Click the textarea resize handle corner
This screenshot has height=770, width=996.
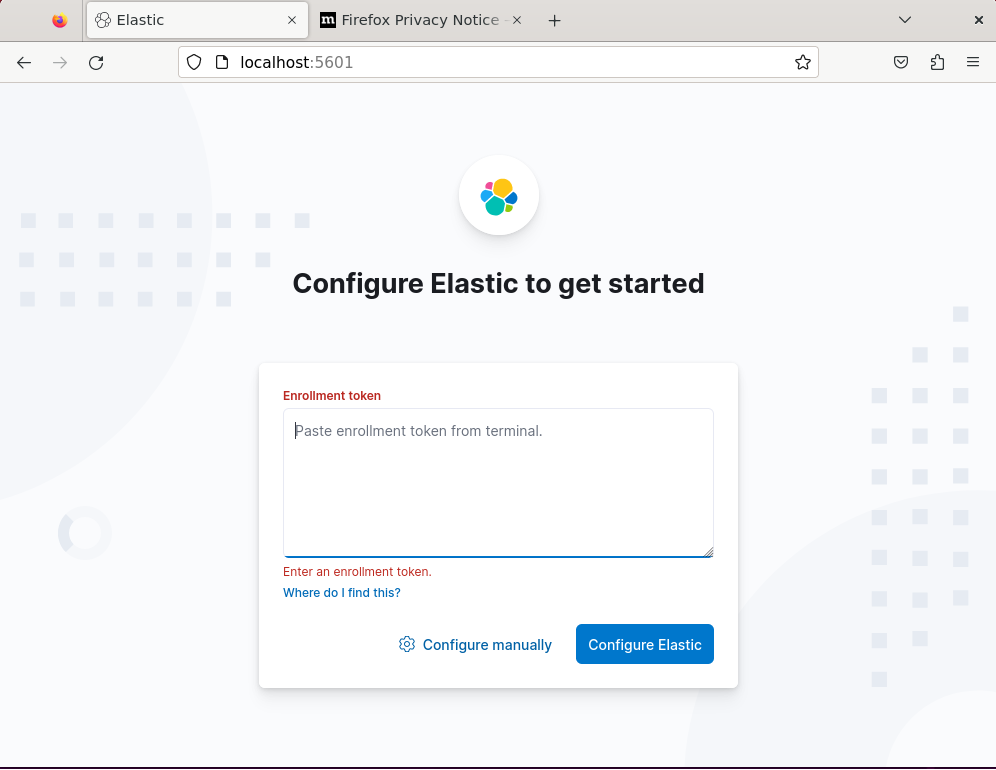pyautogui.click(x=708, y=552)
